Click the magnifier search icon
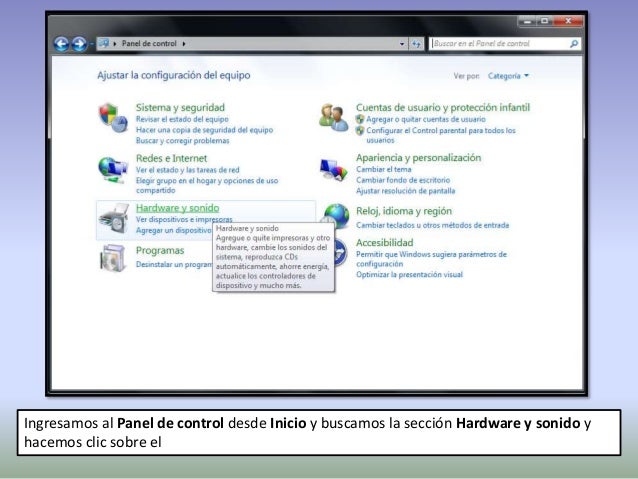The height and width of the screenshot is (479, 638). 574,44
